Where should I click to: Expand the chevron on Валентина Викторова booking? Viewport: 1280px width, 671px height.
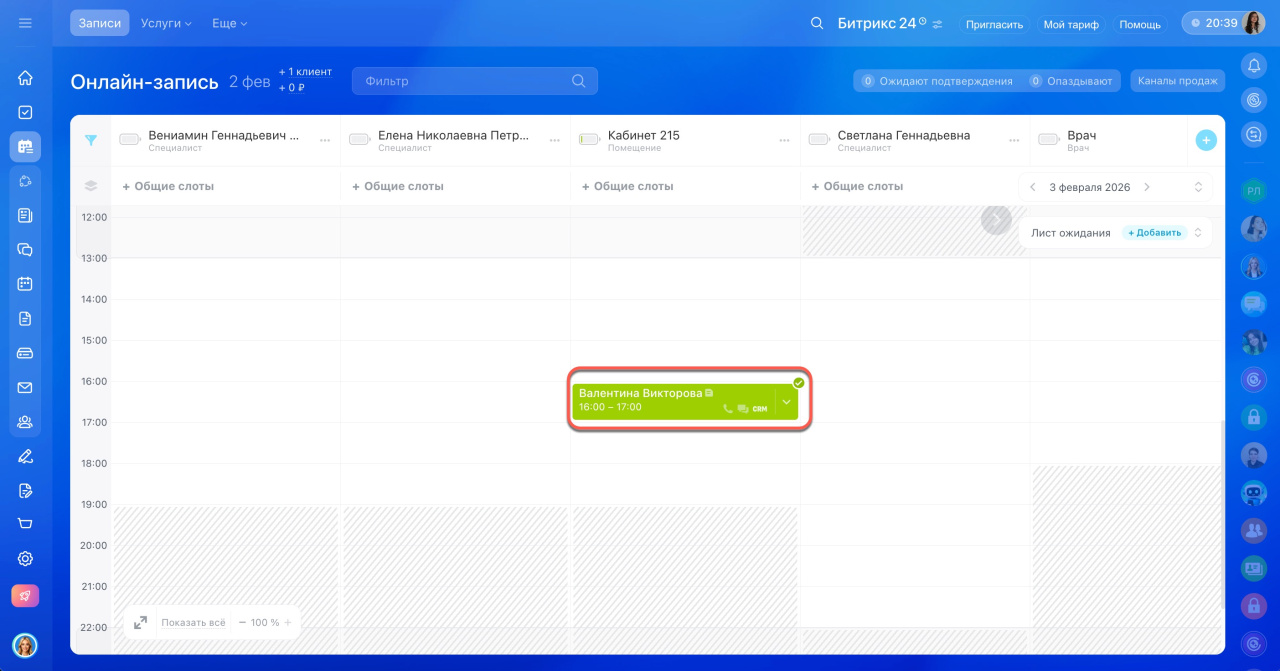click(786, 402)
